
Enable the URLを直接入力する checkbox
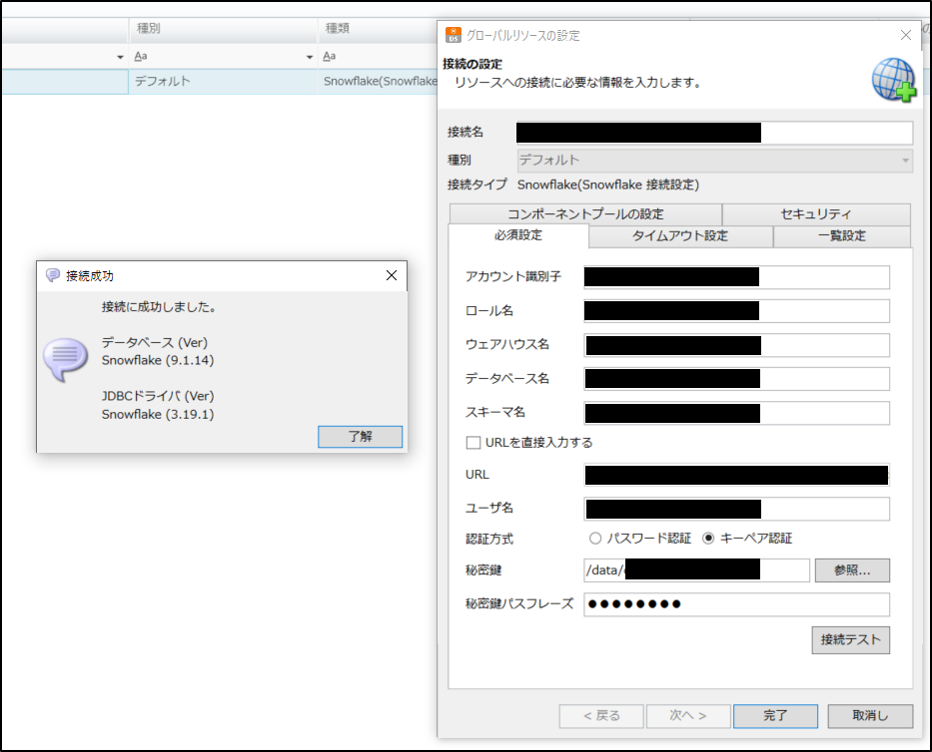point(473,443)
